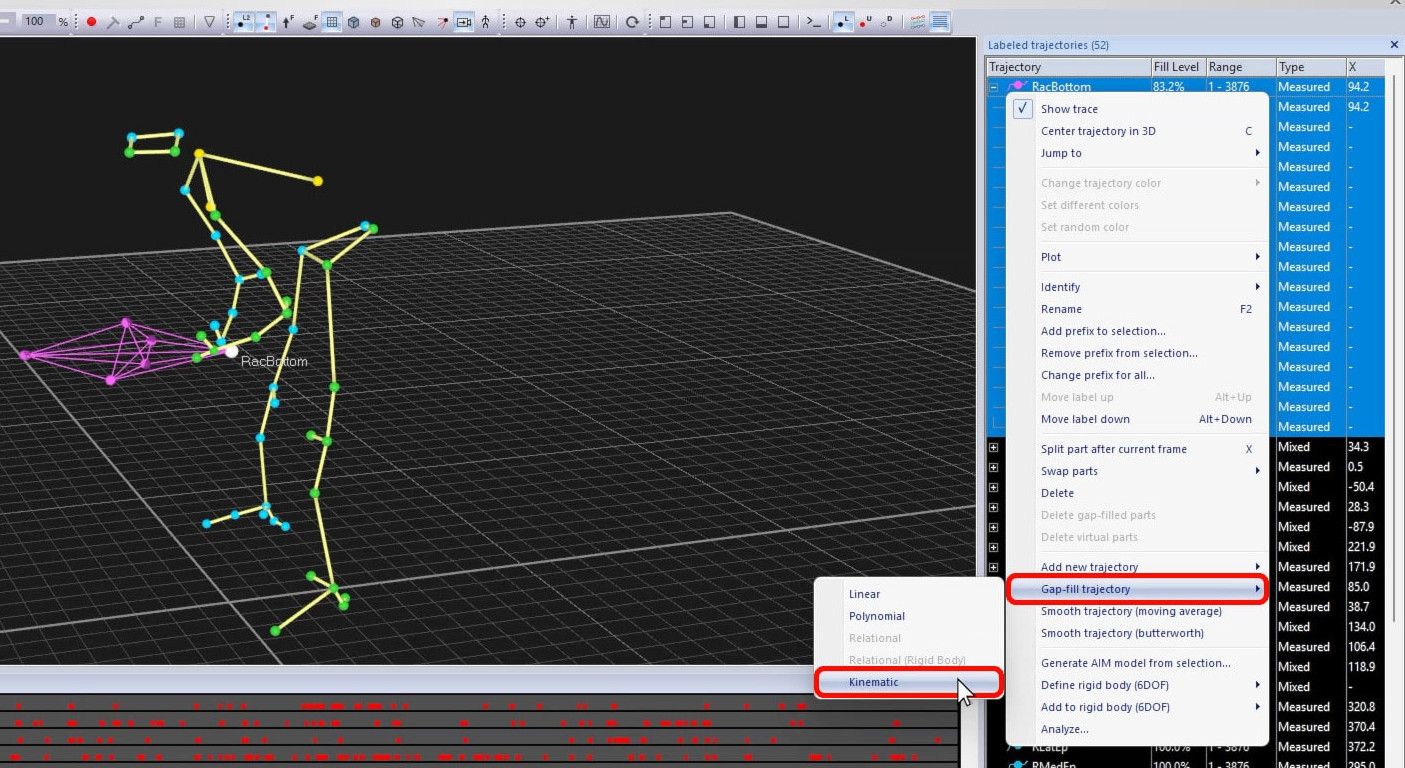Click the red record capture button
1405x768 pixels.
[91, 21]
